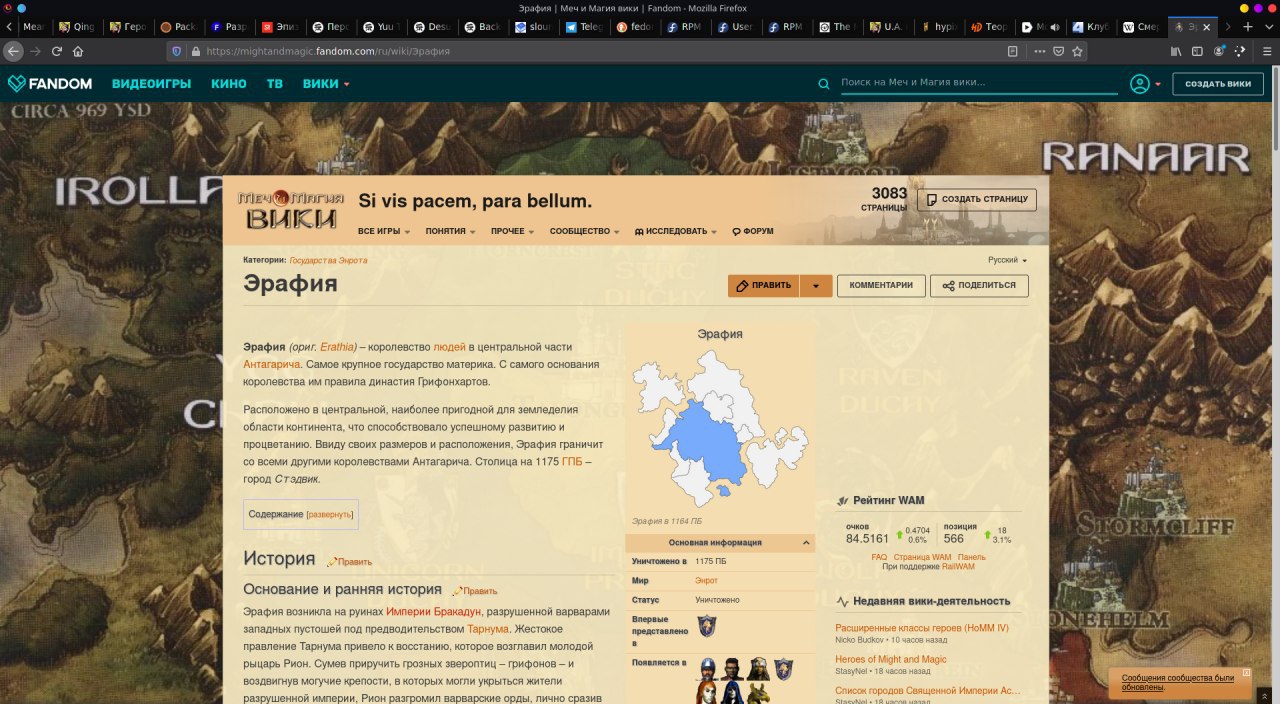Open a new tab with plus icon

click(1247, 27)
